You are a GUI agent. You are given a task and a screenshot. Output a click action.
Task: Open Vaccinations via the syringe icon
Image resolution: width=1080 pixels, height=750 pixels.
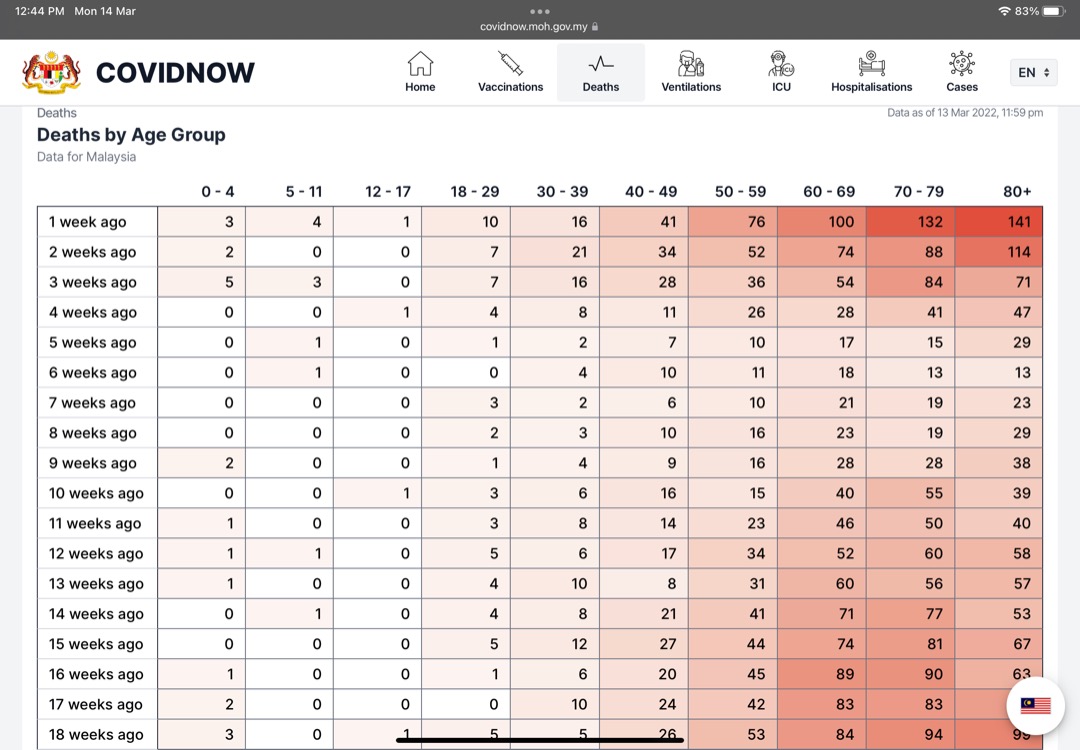pos(510,63)
